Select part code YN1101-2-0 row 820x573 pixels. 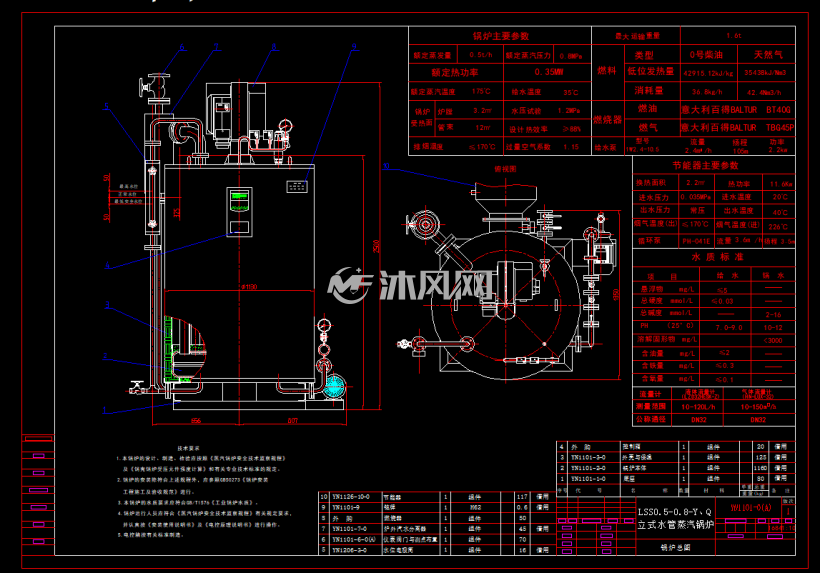tap(588, 468)
